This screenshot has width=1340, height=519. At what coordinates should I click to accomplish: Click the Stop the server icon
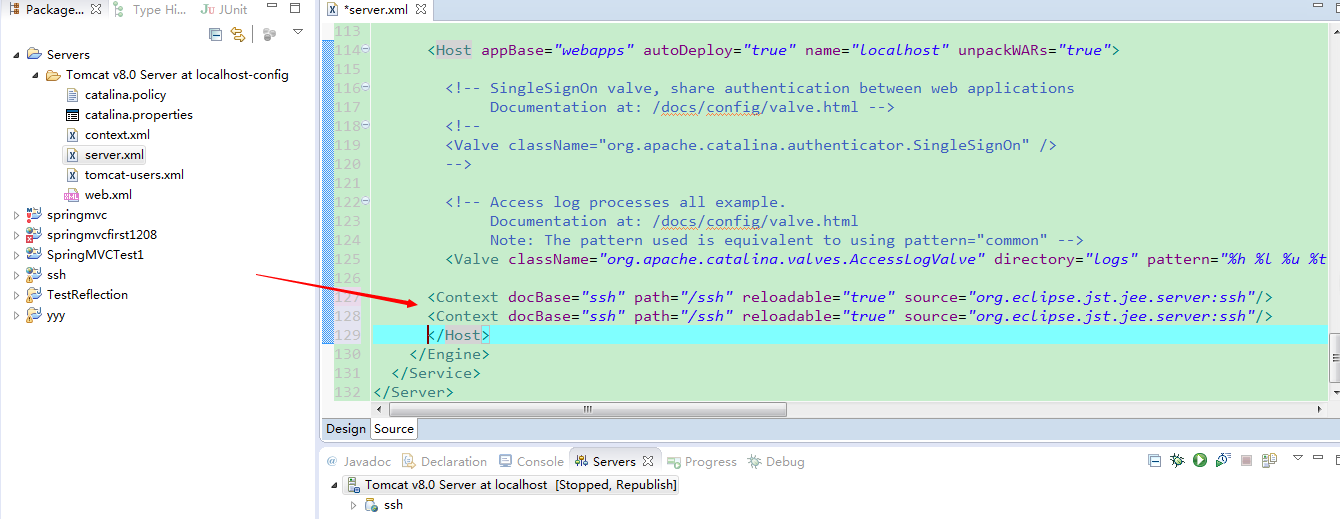pyautogui.click(x=1246, y=461)
